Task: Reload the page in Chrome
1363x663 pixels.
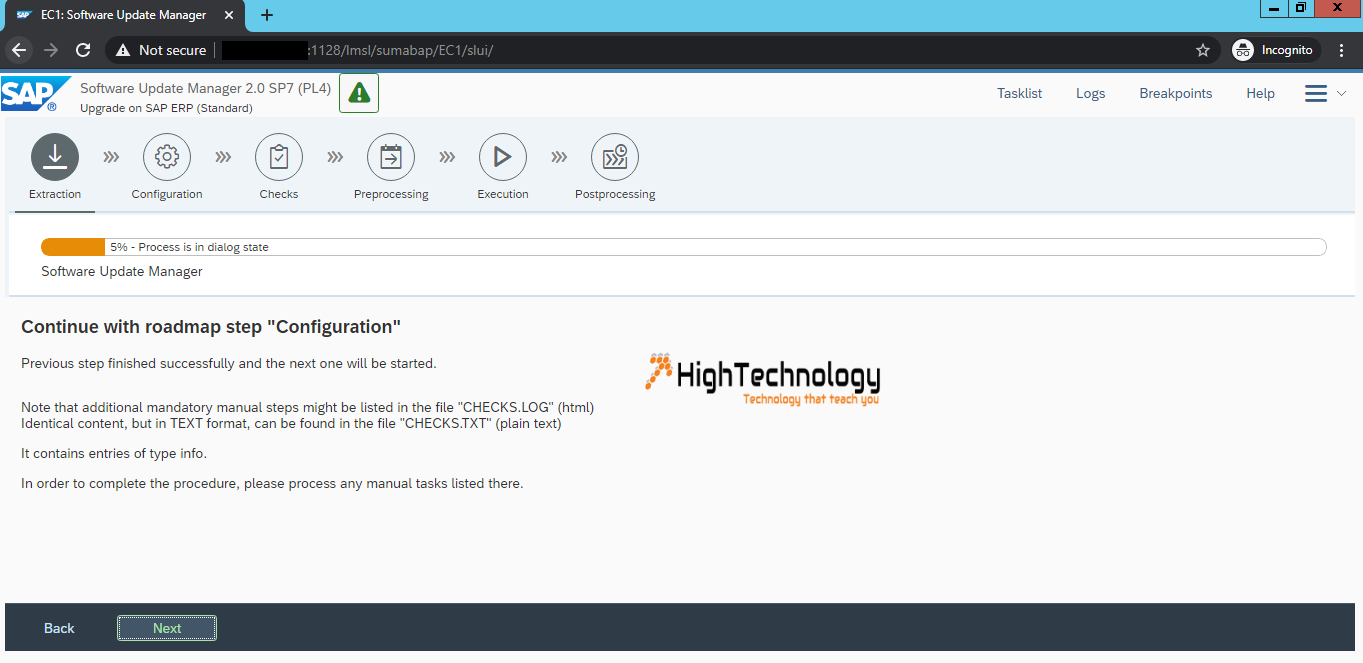Action: click(84, 50)
